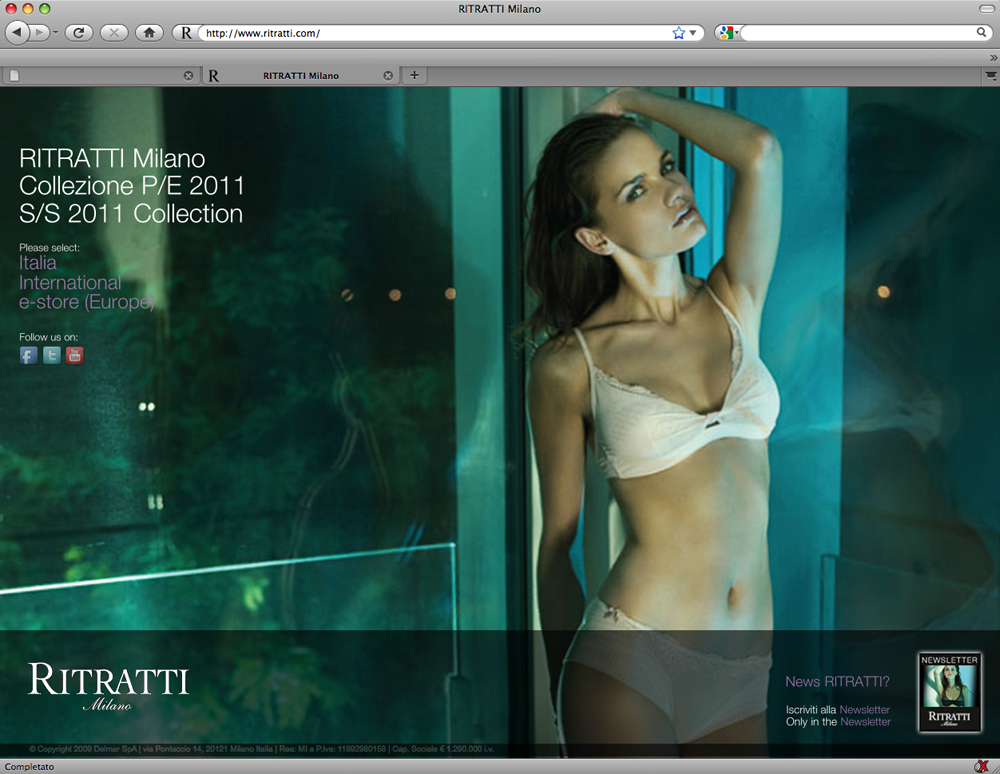
Task: Go forward with the forward arrow
Action: (x=40, y=32)
